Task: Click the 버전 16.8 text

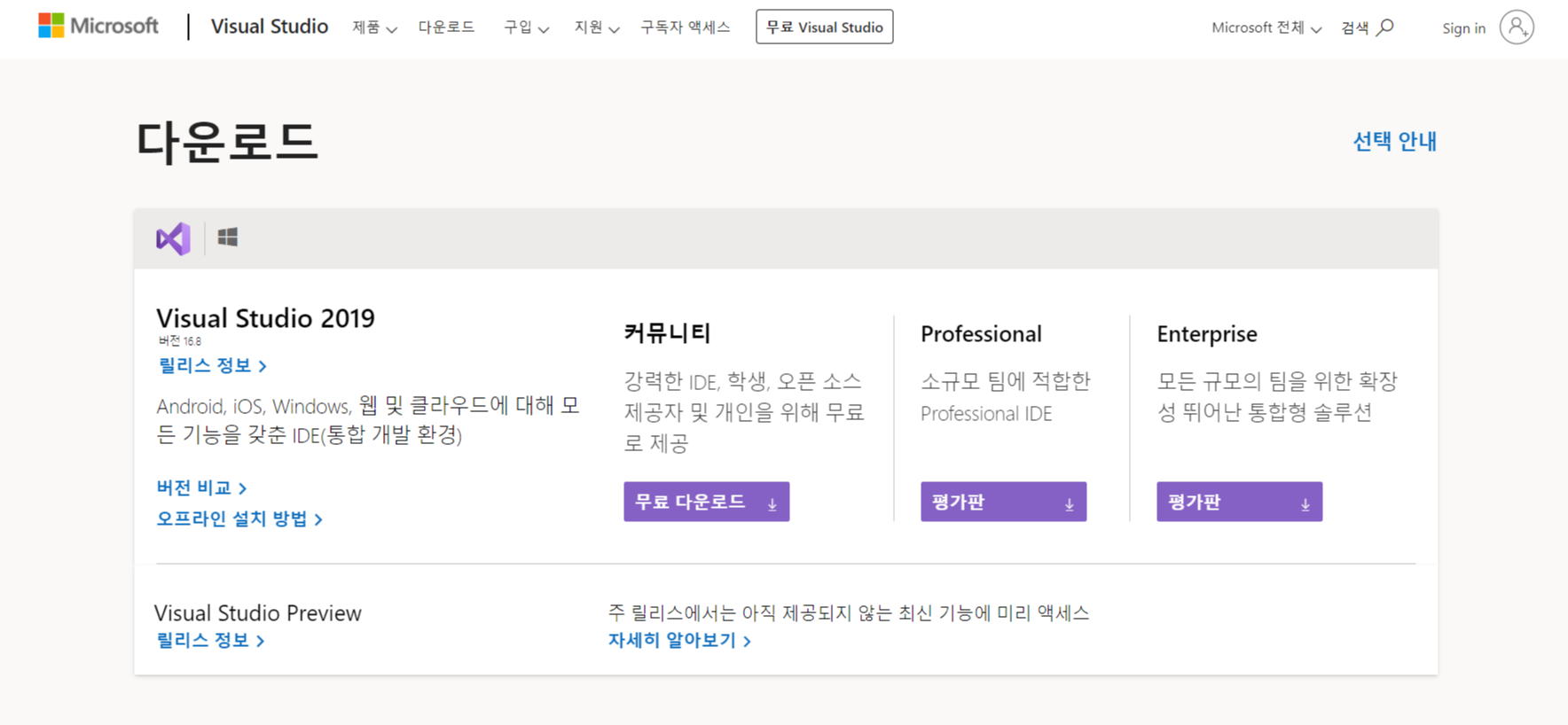Action: point(180,341)
